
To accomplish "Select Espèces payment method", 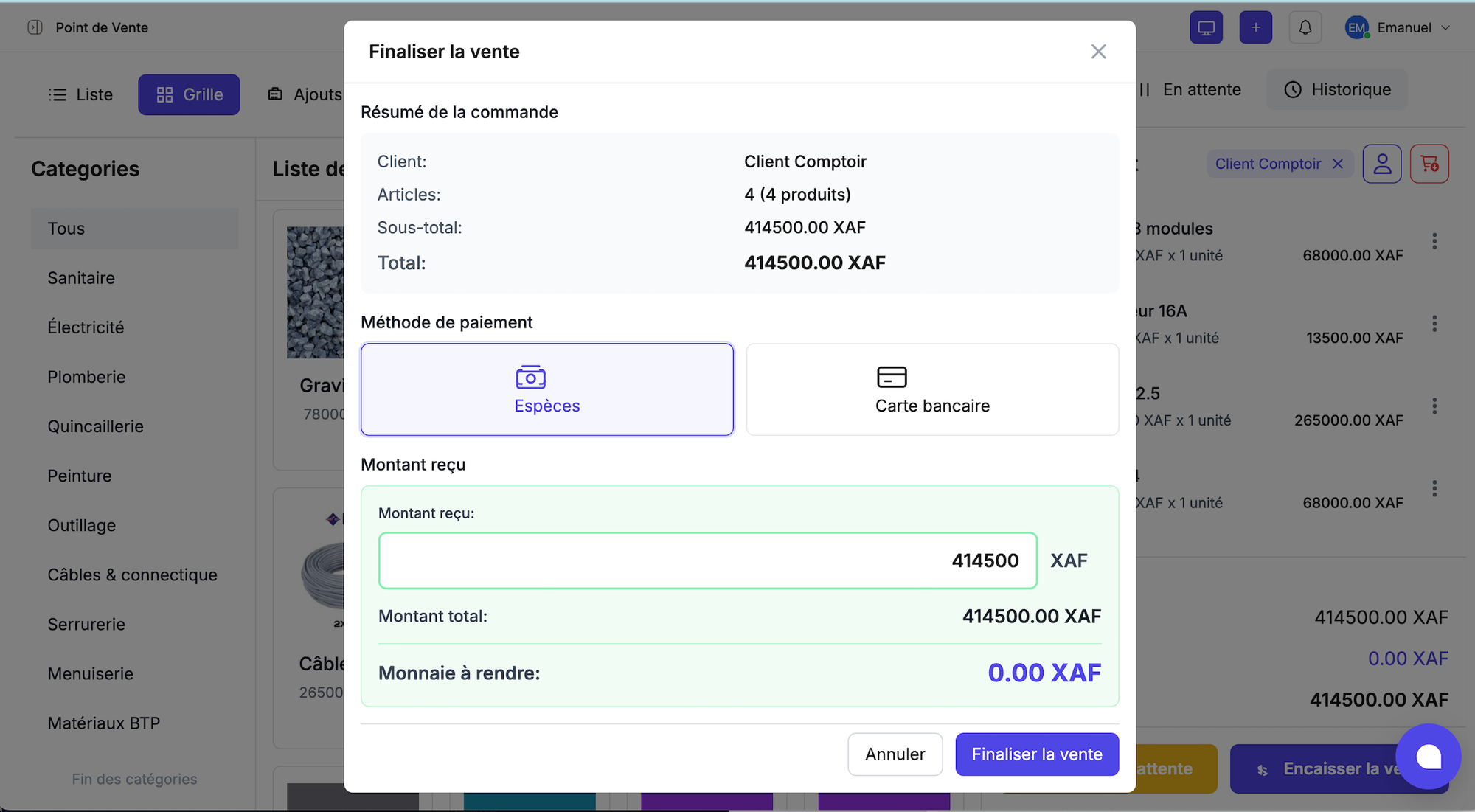I will point(546,389).
